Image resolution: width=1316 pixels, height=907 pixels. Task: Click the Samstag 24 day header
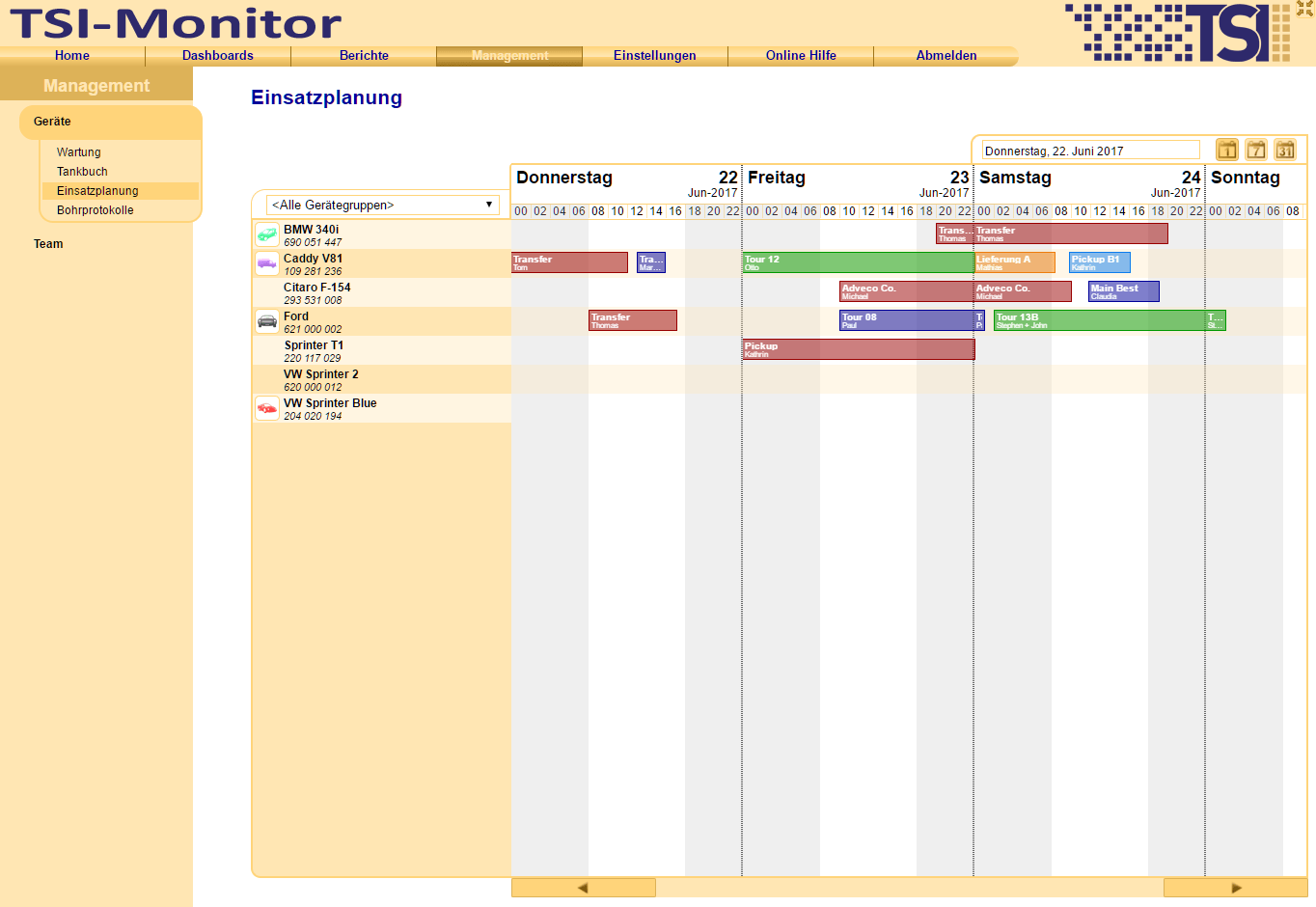click(1089, 183)
